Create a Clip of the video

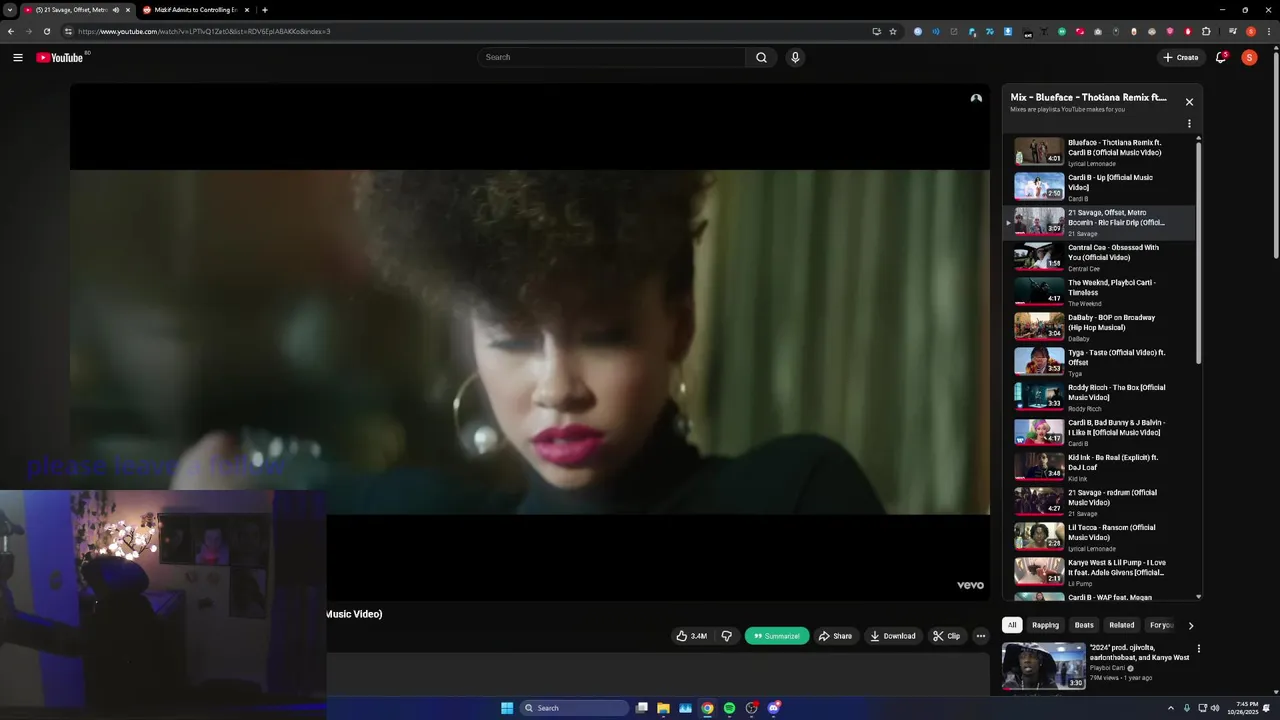tap(946, 636)
